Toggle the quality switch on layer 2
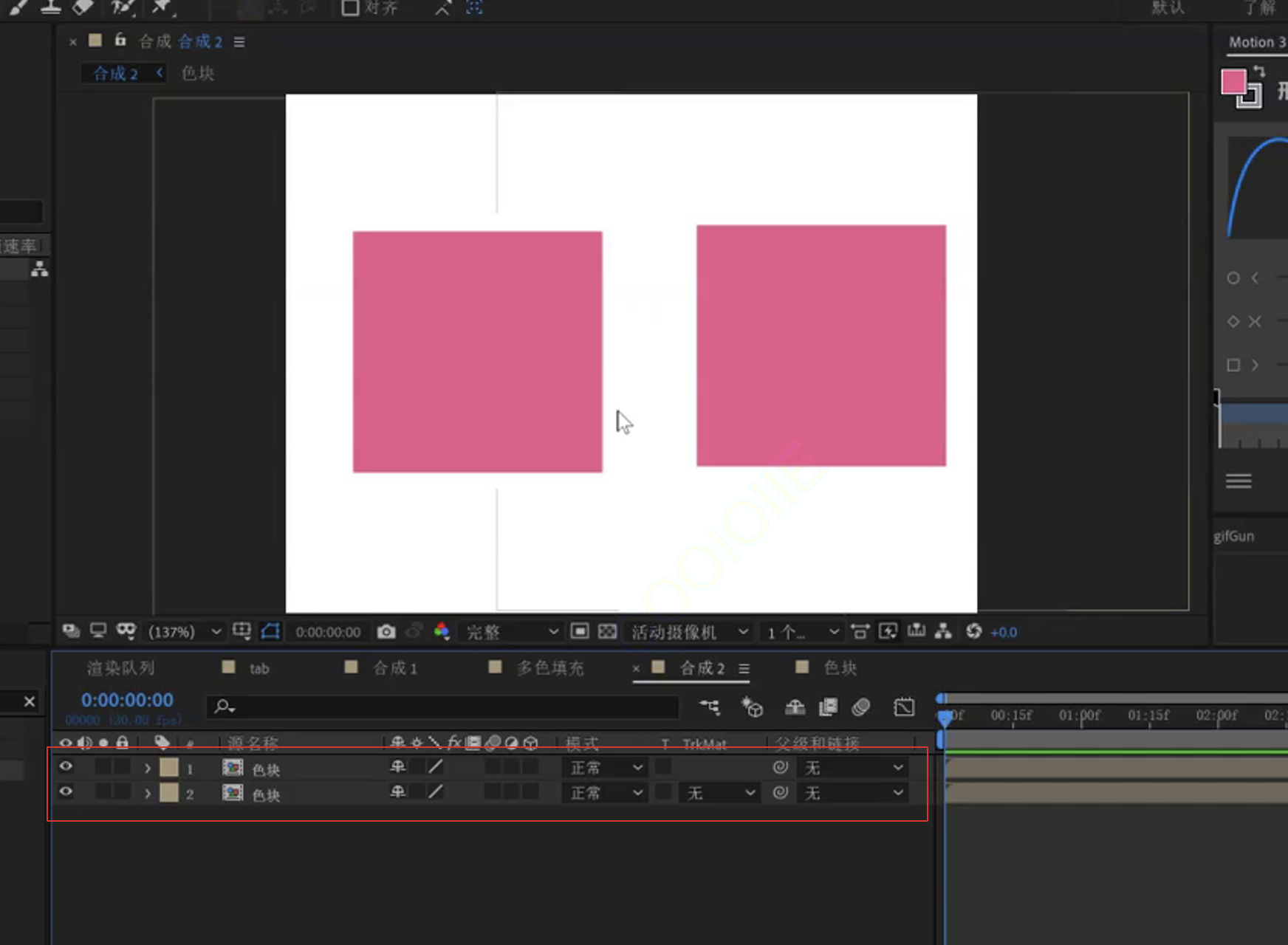This screenshot has height=945, width=1288. [x=436, y=792]
